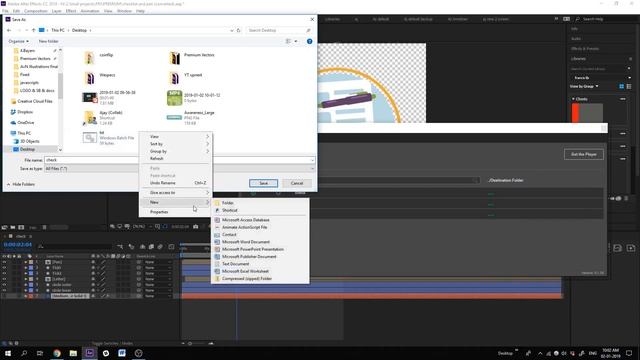Image resolution: width=640 pixels, height=360 pixels.
Task: Toggle visibility eye of layer 6 circle
Action: coord(4,290)
